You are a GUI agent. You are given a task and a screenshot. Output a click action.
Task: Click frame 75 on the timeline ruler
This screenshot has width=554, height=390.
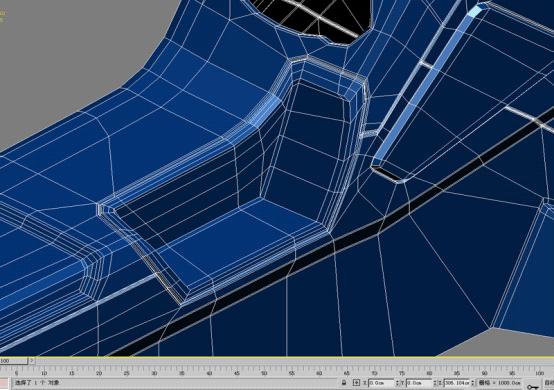point(402,373)
